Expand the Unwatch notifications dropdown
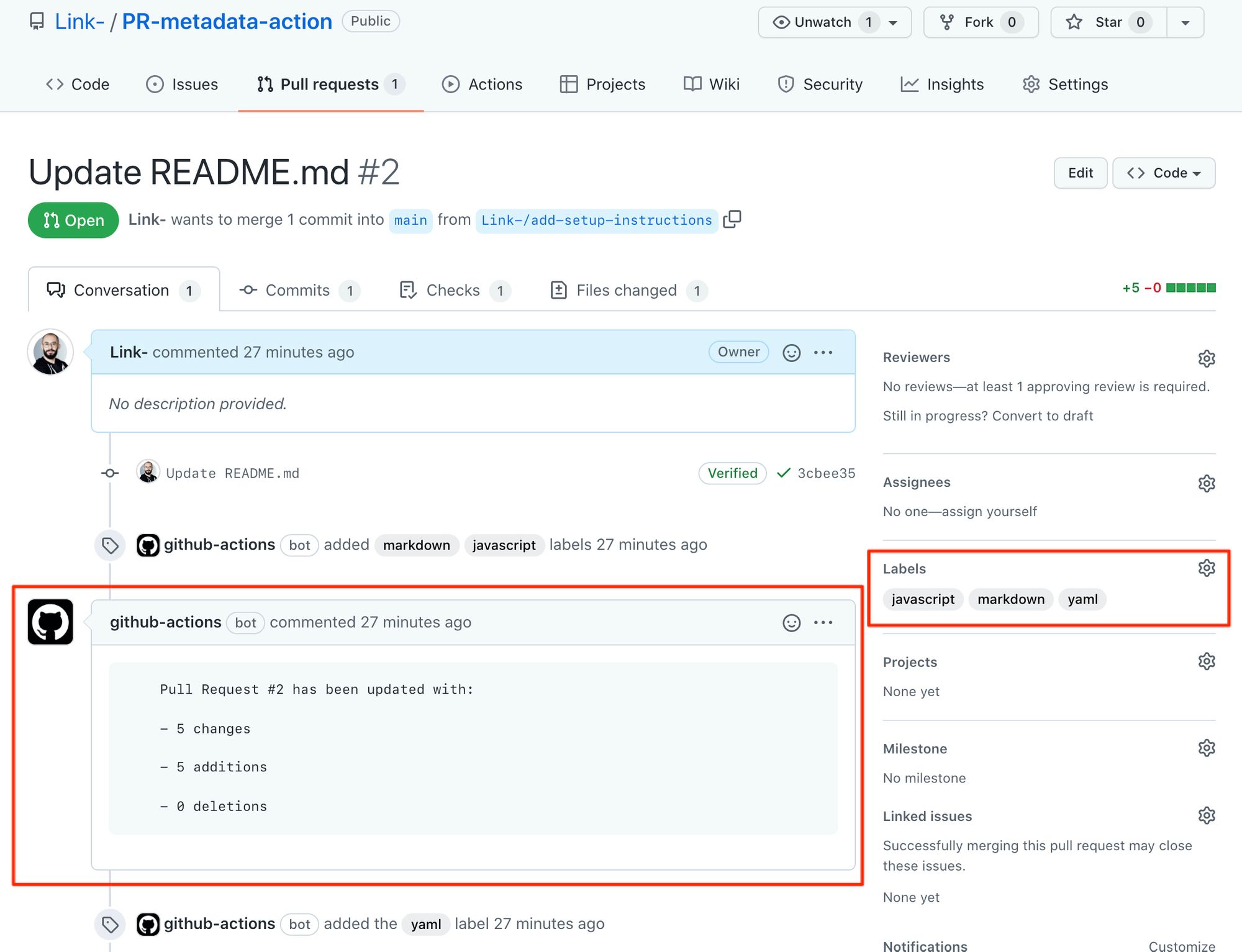This screenshot has width=1242, height=952. pos(893,22)
